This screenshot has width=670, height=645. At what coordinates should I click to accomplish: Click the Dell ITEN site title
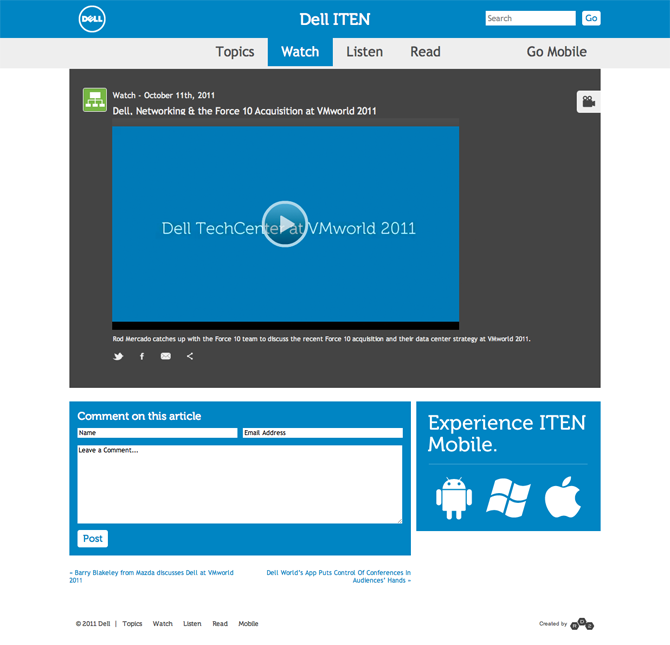[x=335, y=19]
